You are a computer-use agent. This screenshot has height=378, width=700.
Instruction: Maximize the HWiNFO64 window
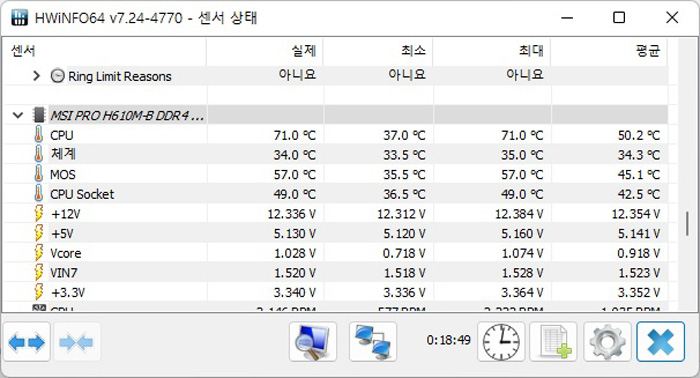click(619, 18)
